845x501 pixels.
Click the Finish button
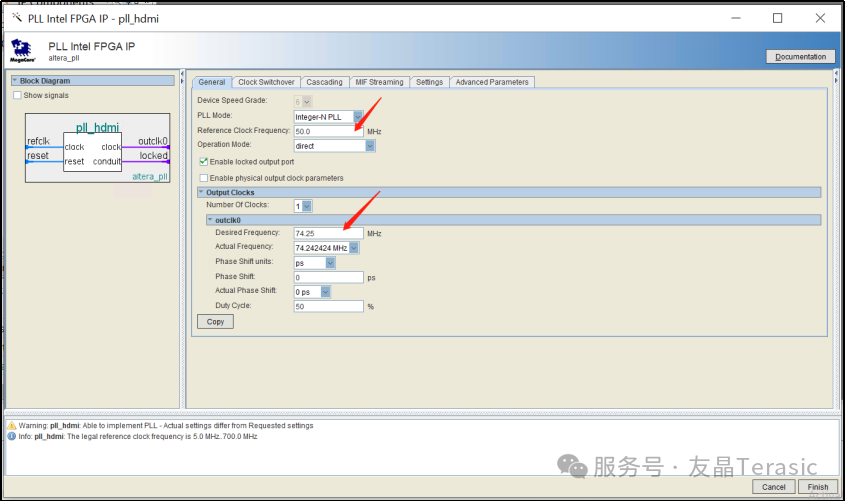pos(818,486)
